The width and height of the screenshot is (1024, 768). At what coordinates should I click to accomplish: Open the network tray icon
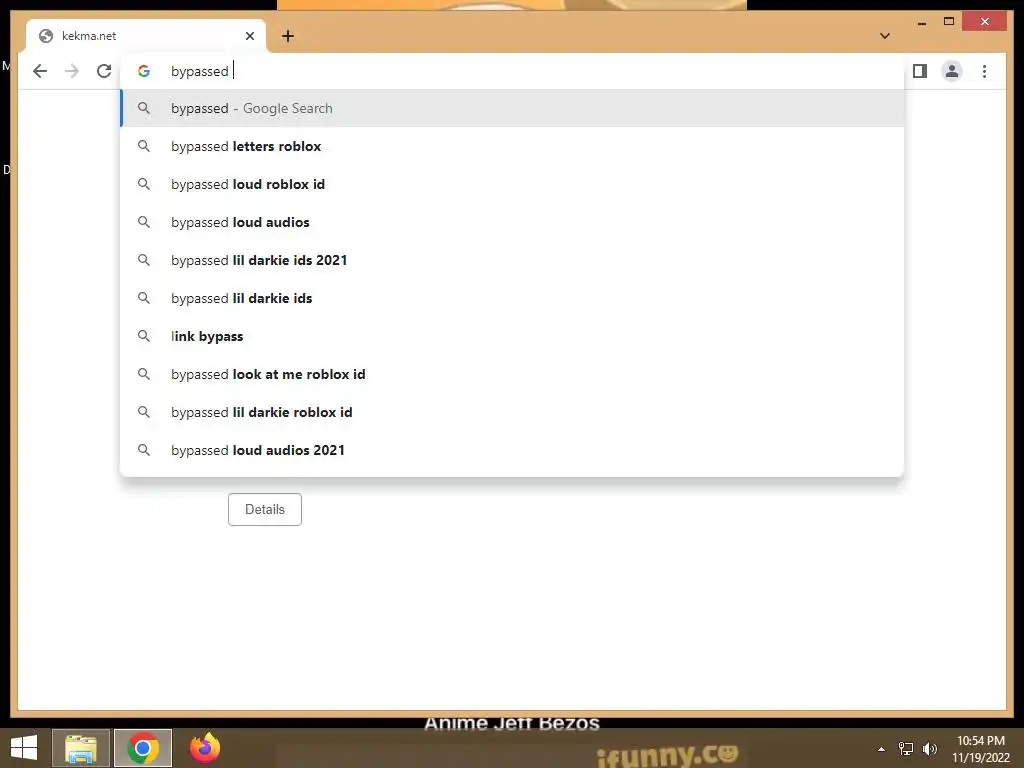click(x=906, y=749)
